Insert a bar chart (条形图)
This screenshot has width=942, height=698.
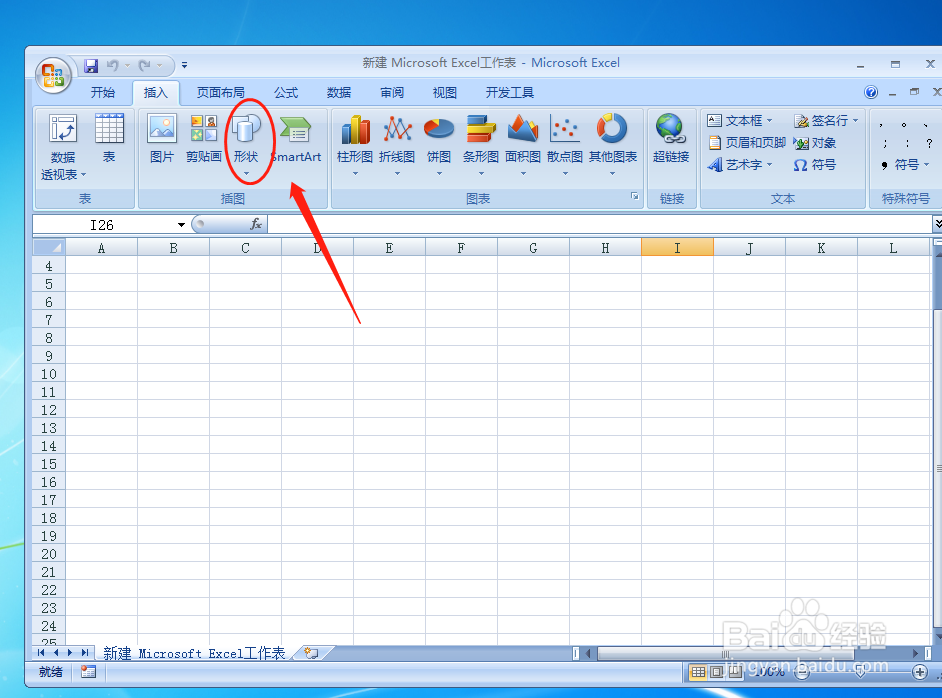(481, 144)
